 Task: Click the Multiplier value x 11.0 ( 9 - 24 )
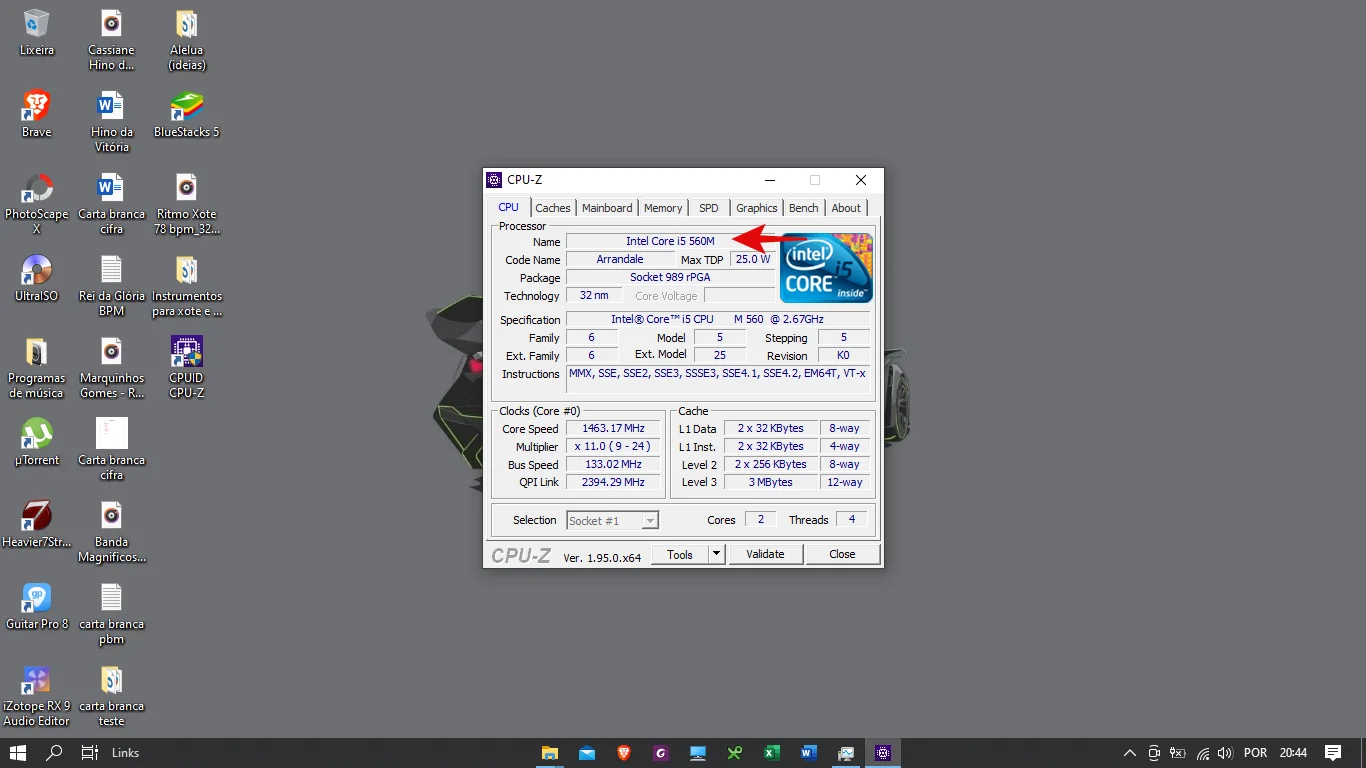click(x=613, y=446)
